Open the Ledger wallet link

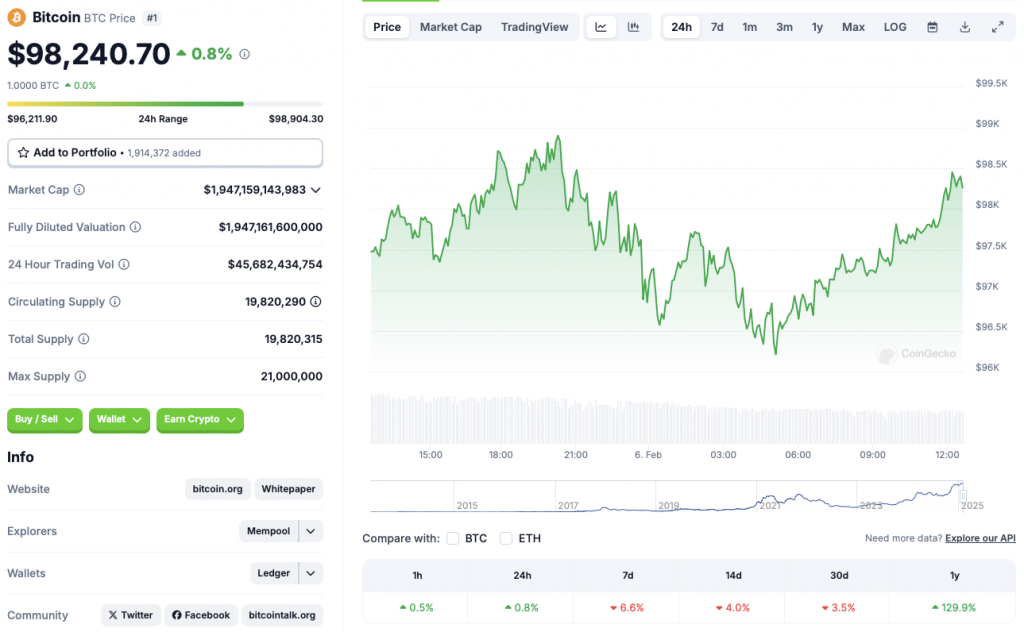274,573
